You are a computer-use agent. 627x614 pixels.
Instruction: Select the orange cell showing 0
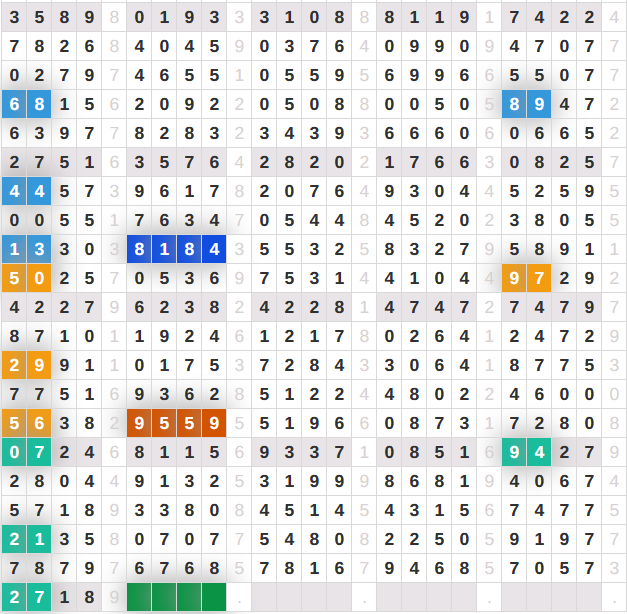pyautogui.click(x=39, y=279)
